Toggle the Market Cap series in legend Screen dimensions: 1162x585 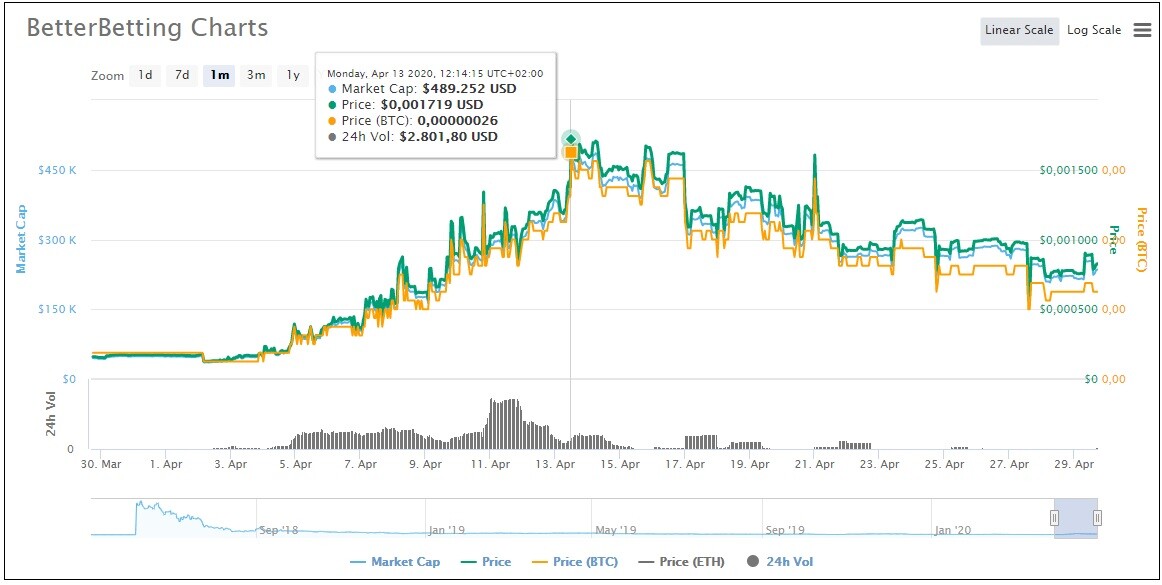394,562
